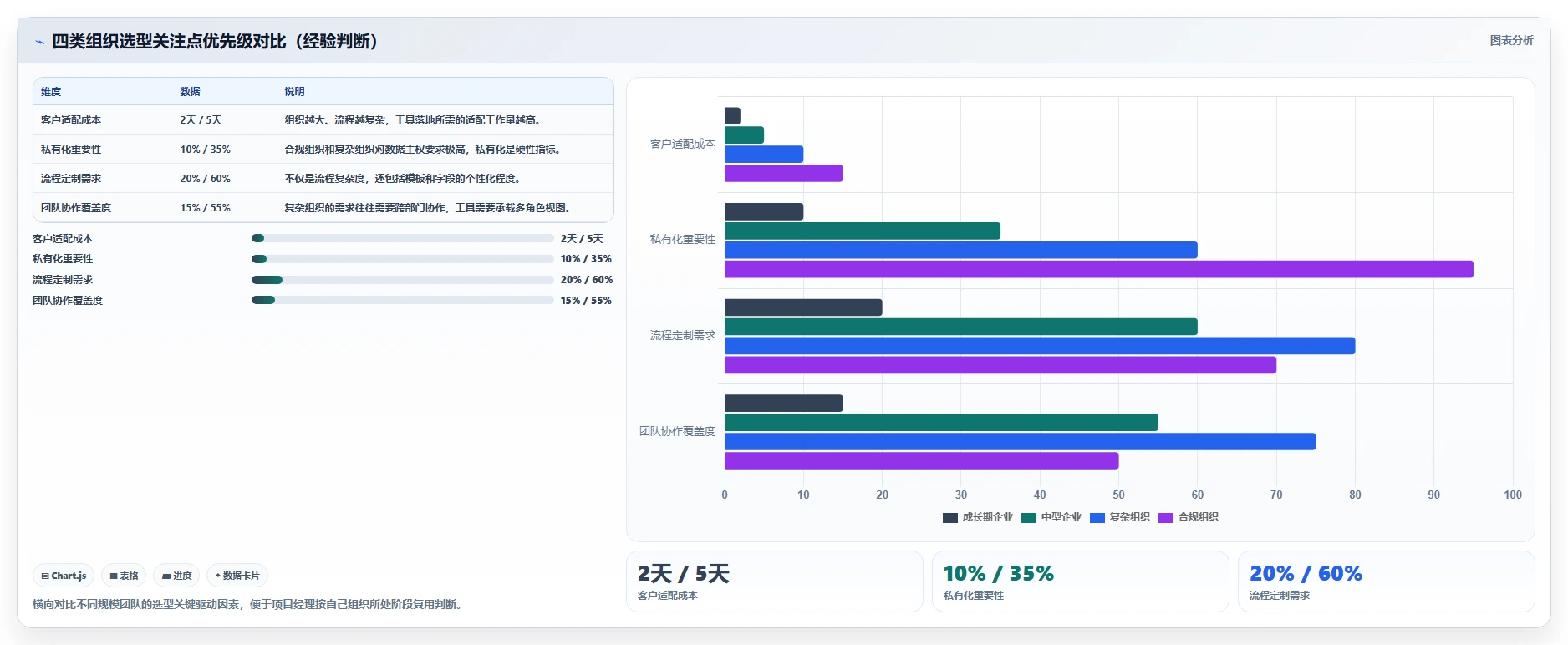Click the 流程定制需求 progress bar
Viewport: 1568px width, 645px height.
[402, 280]
